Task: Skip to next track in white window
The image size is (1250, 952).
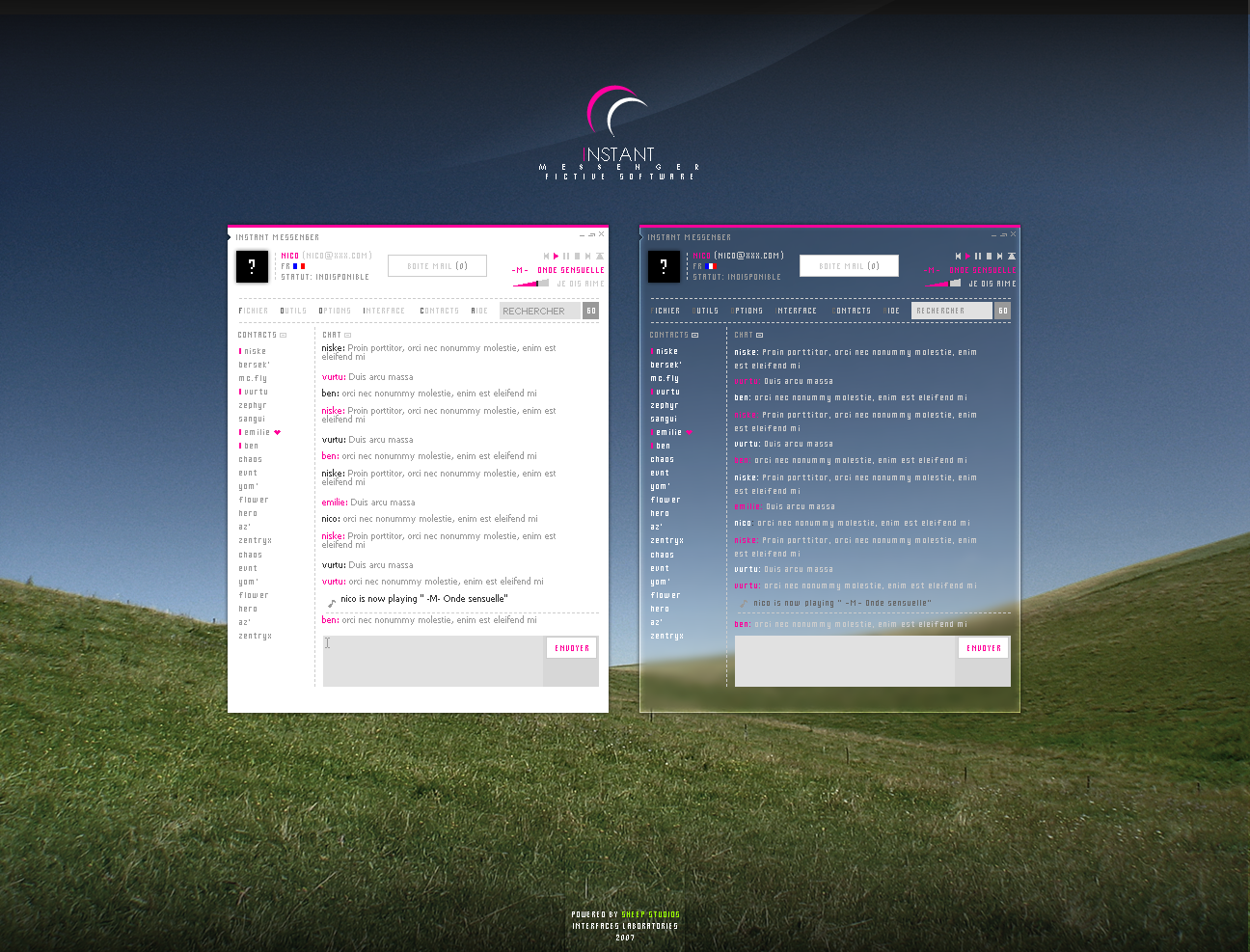Action: (x=587, y=256)
